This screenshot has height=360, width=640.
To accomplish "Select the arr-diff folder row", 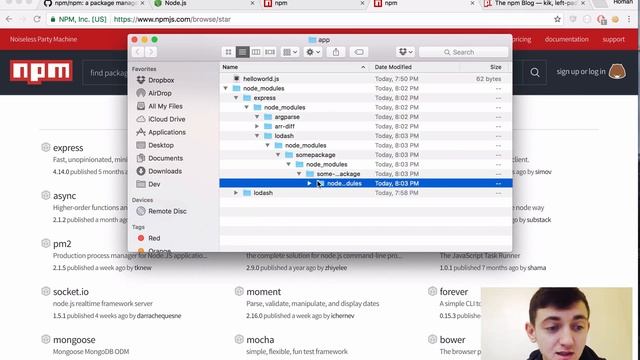I will click(365, 127).
